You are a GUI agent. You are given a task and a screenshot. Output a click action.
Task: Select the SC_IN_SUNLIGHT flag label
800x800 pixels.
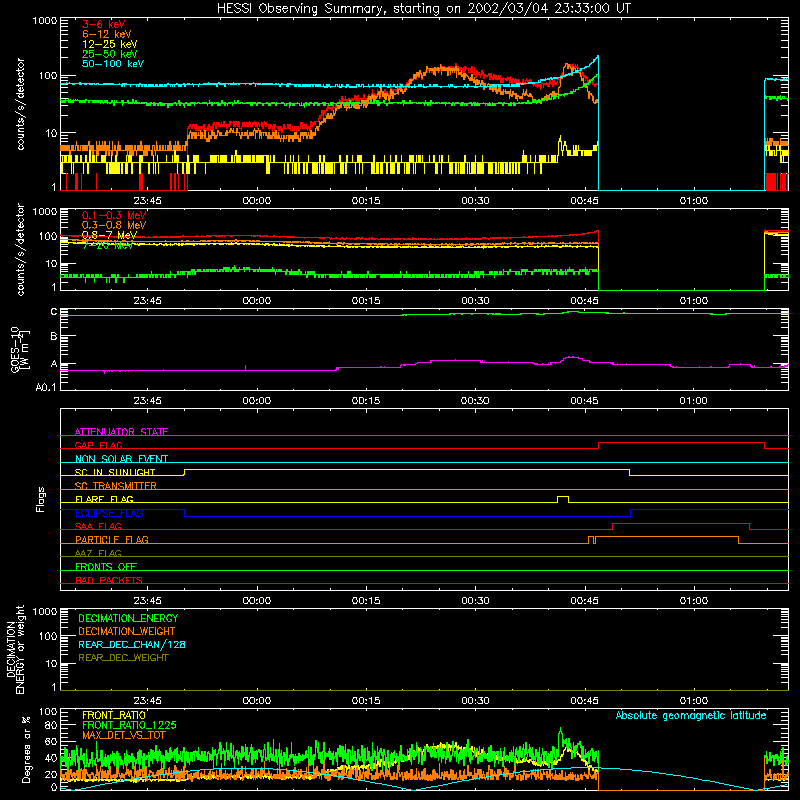pos(115,472)
